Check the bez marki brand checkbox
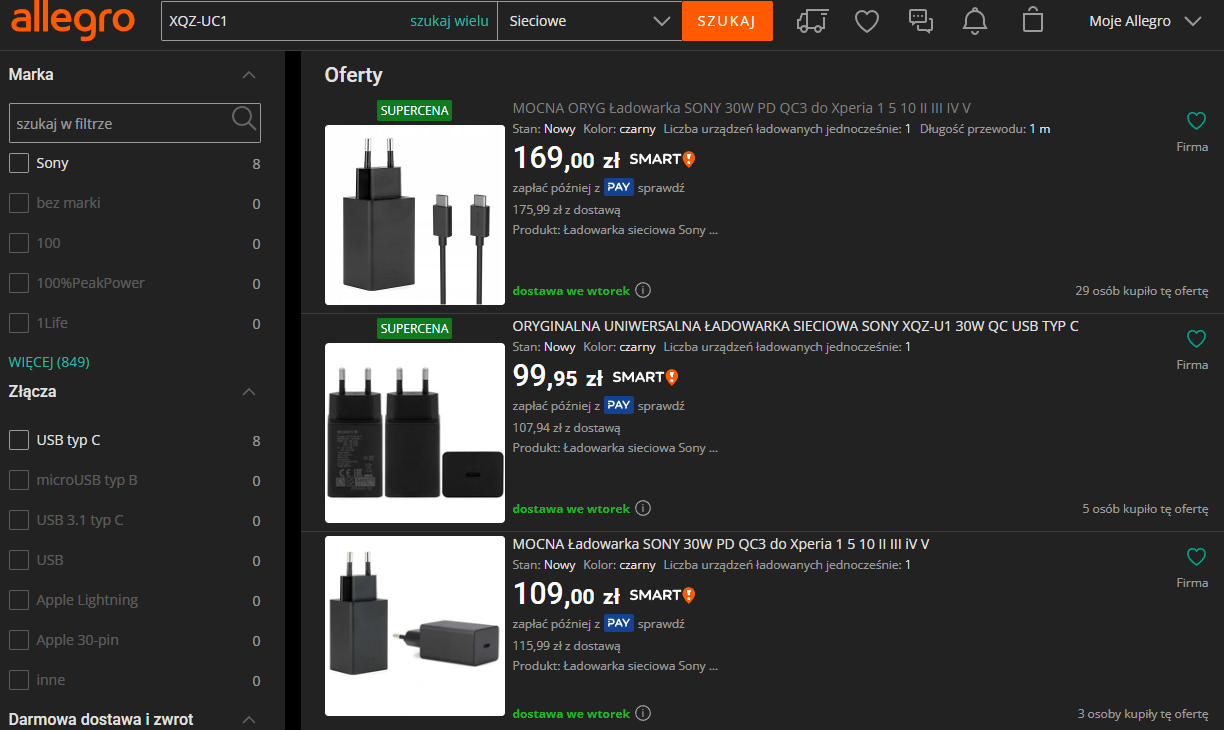This screenshot has height=730, width=1224. [x=19, y=203]
